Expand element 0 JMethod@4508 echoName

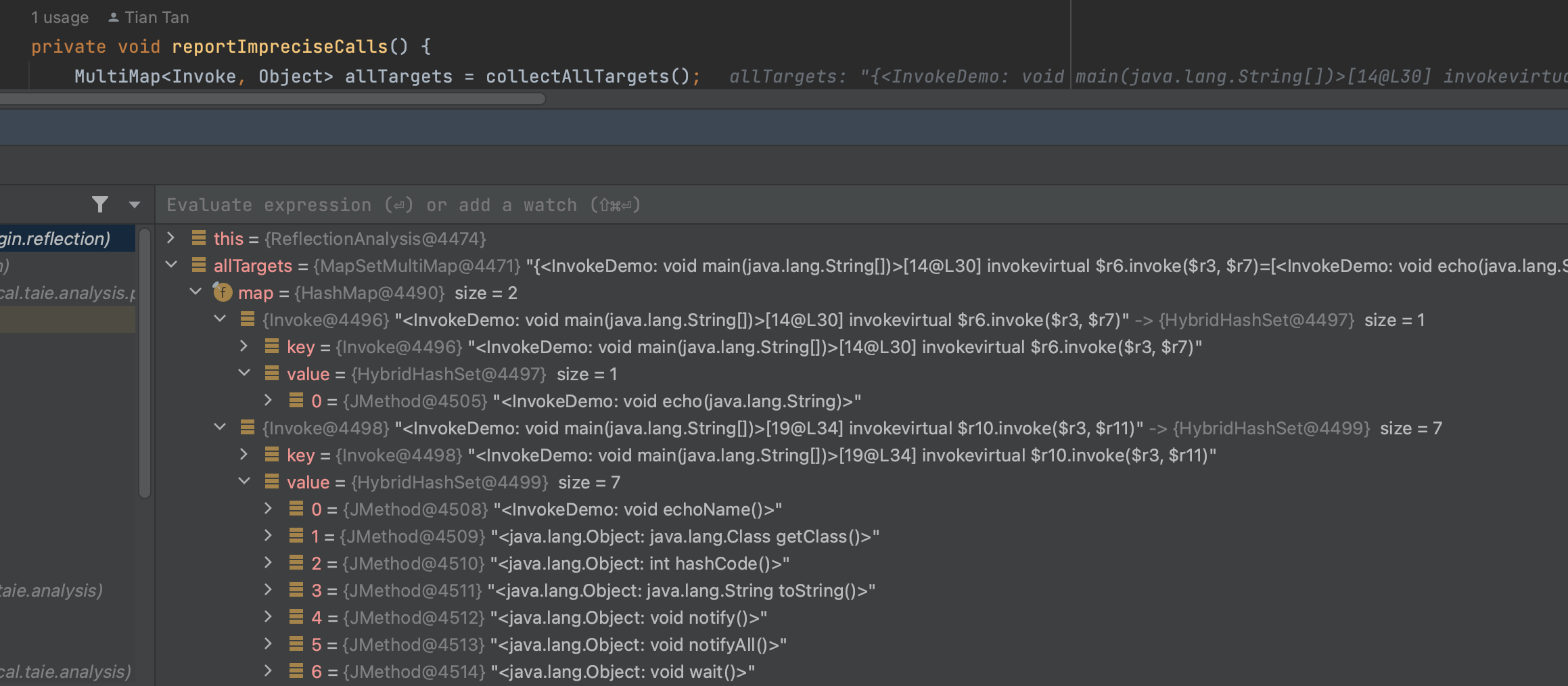click(269, 509)
